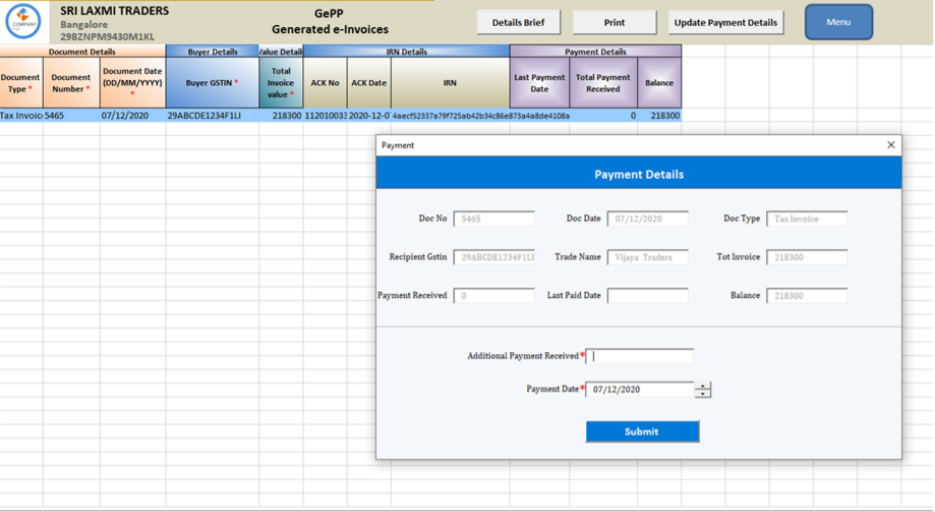This screenshot has height=512, width=935.
Task: Select the Last Paid Date field
Action: click(648, 296)
